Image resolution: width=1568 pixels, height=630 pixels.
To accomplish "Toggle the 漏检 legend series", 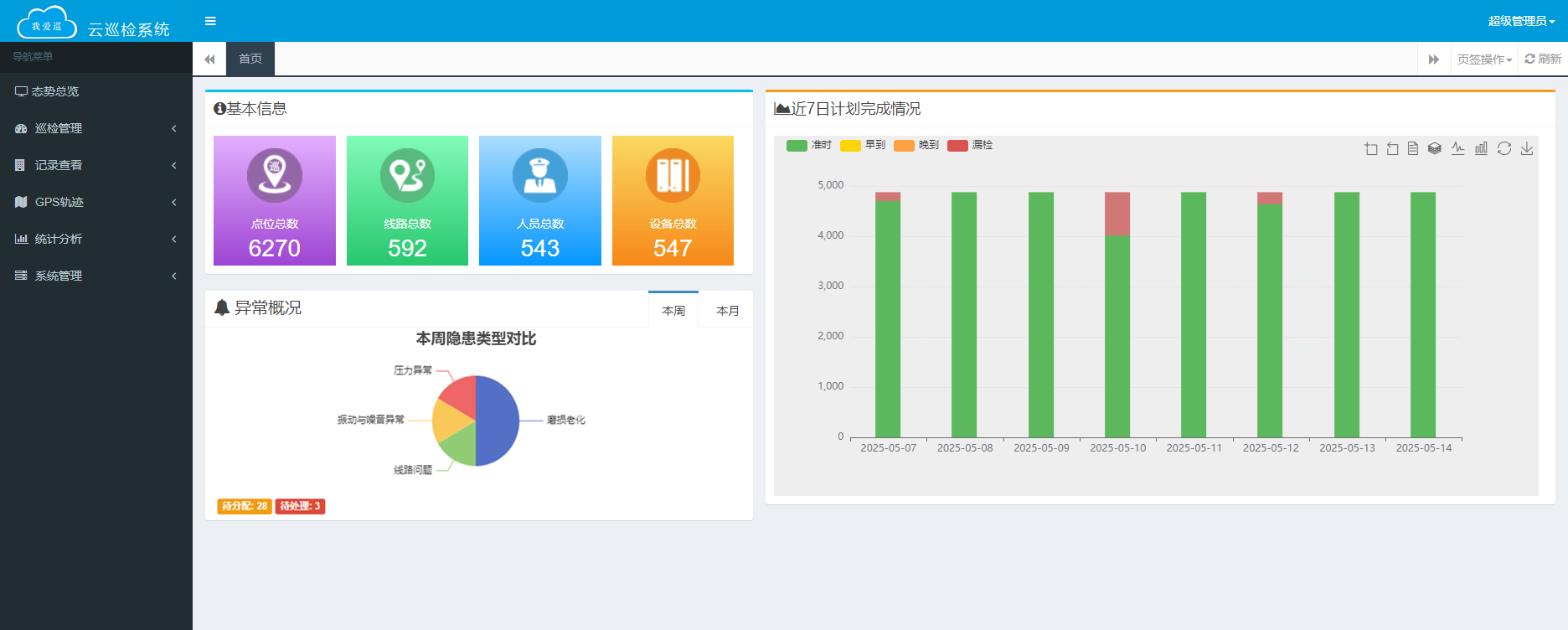I will pyautogui.click(x=970, y=145).
